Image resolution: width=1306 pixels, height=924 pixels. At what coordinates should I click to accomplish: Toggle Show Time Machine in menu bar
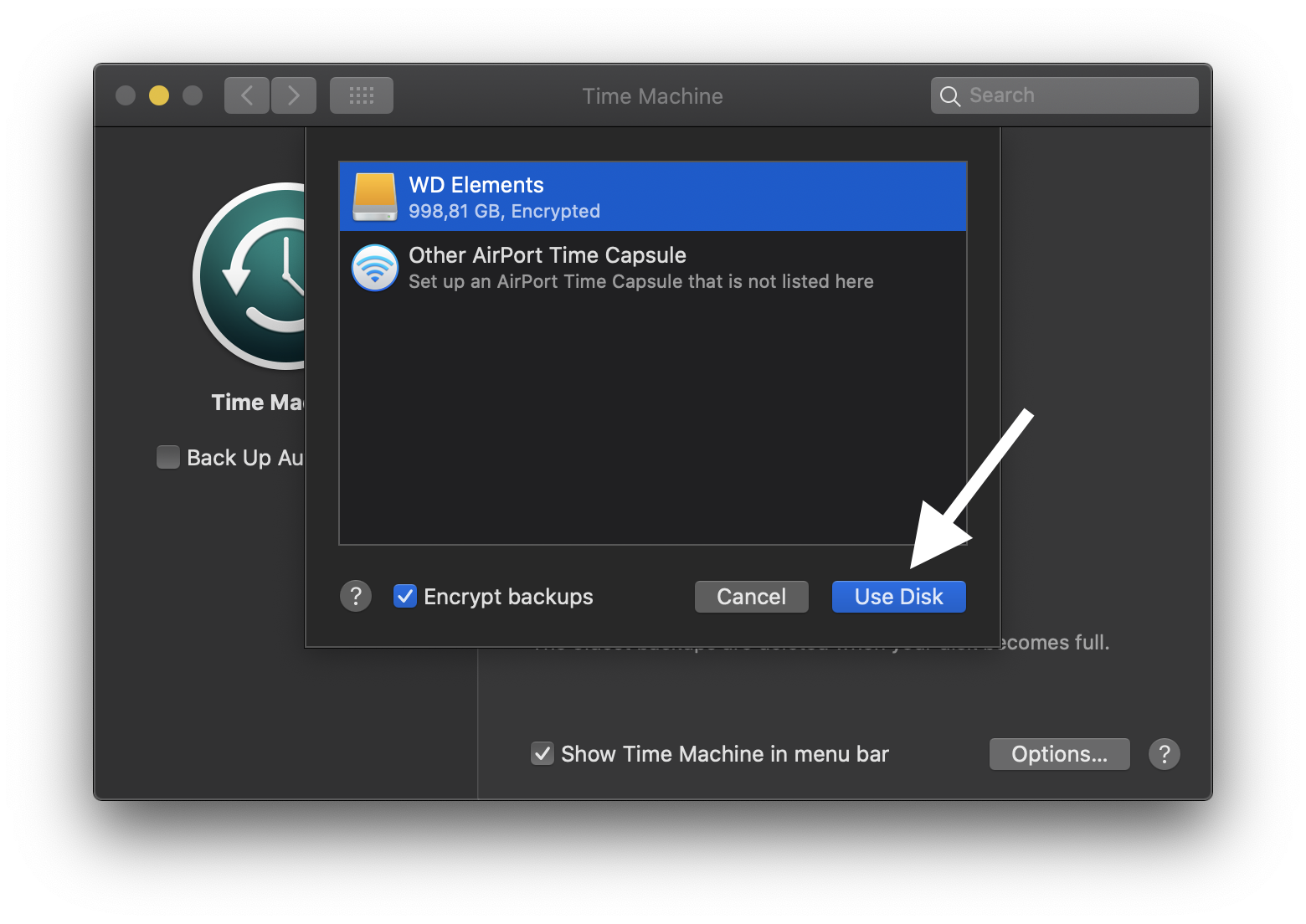[542, 753]
